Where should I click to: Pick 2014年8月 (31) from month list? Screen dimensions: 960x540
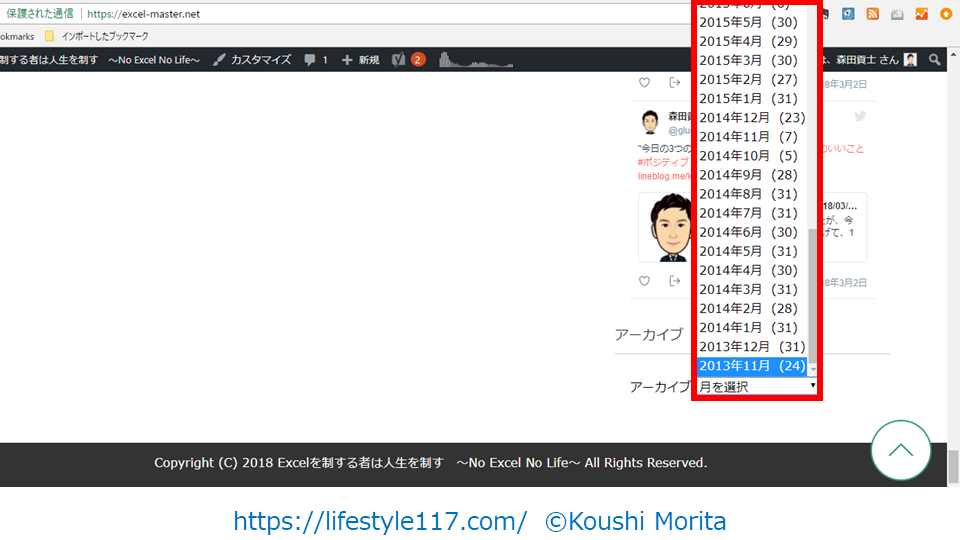pyautogui.click(x=748, y=194)
